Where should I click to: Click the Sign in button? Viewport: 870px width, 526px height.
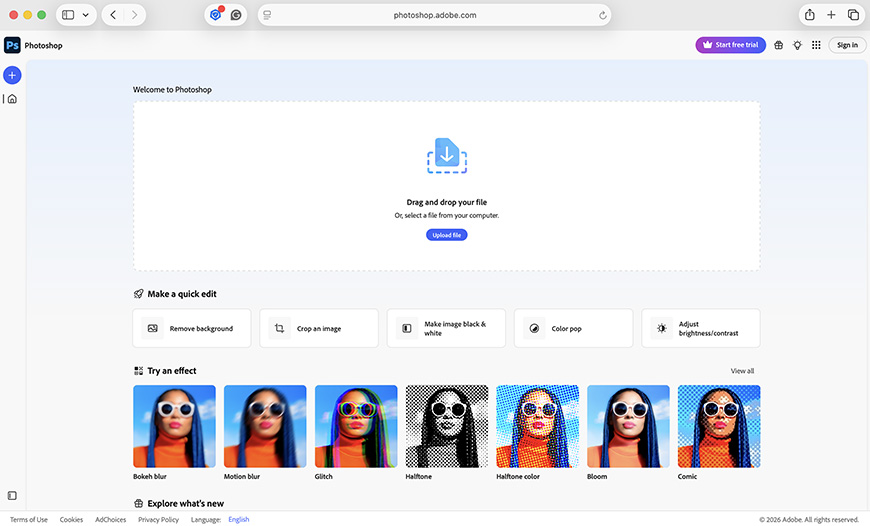pos(847,45)
